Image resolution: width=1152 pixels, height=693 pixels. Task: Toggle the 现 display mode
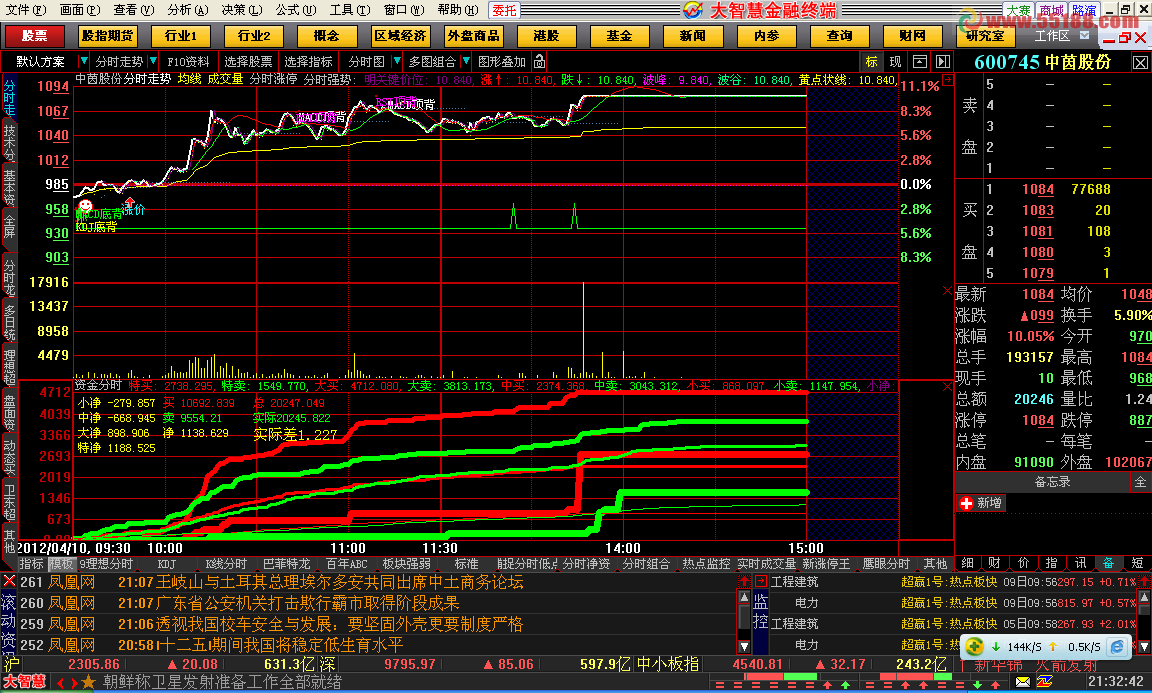pos(896,62)
